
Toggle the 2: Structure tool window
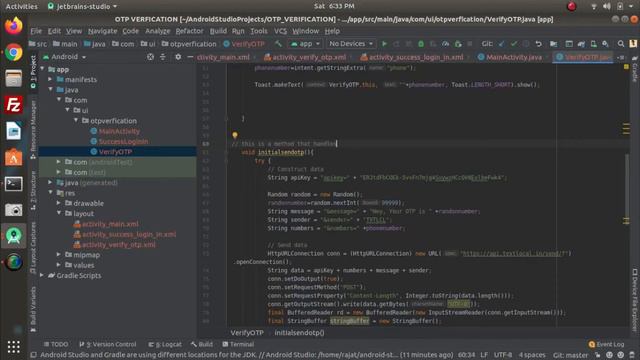pyautogui.click(x=33, y=190)
